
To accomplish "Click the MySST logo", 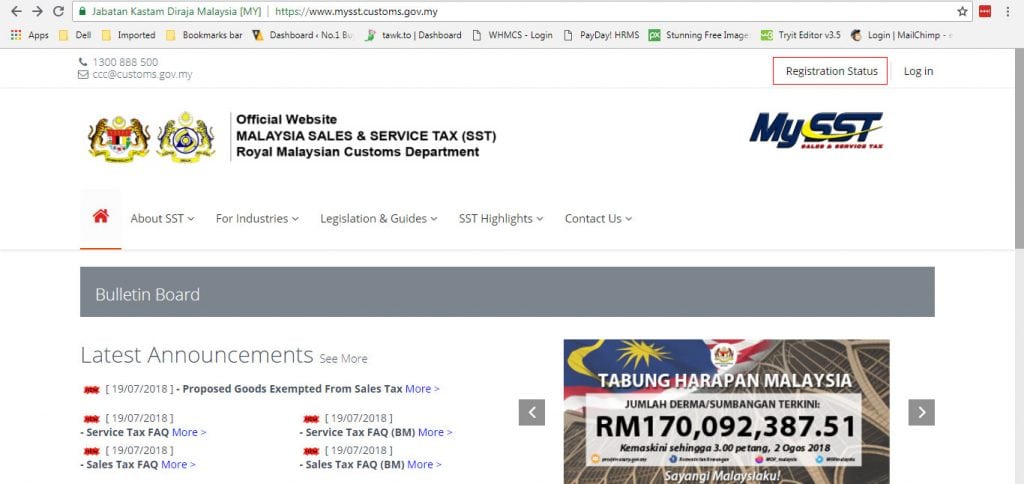I will point(816,130).
